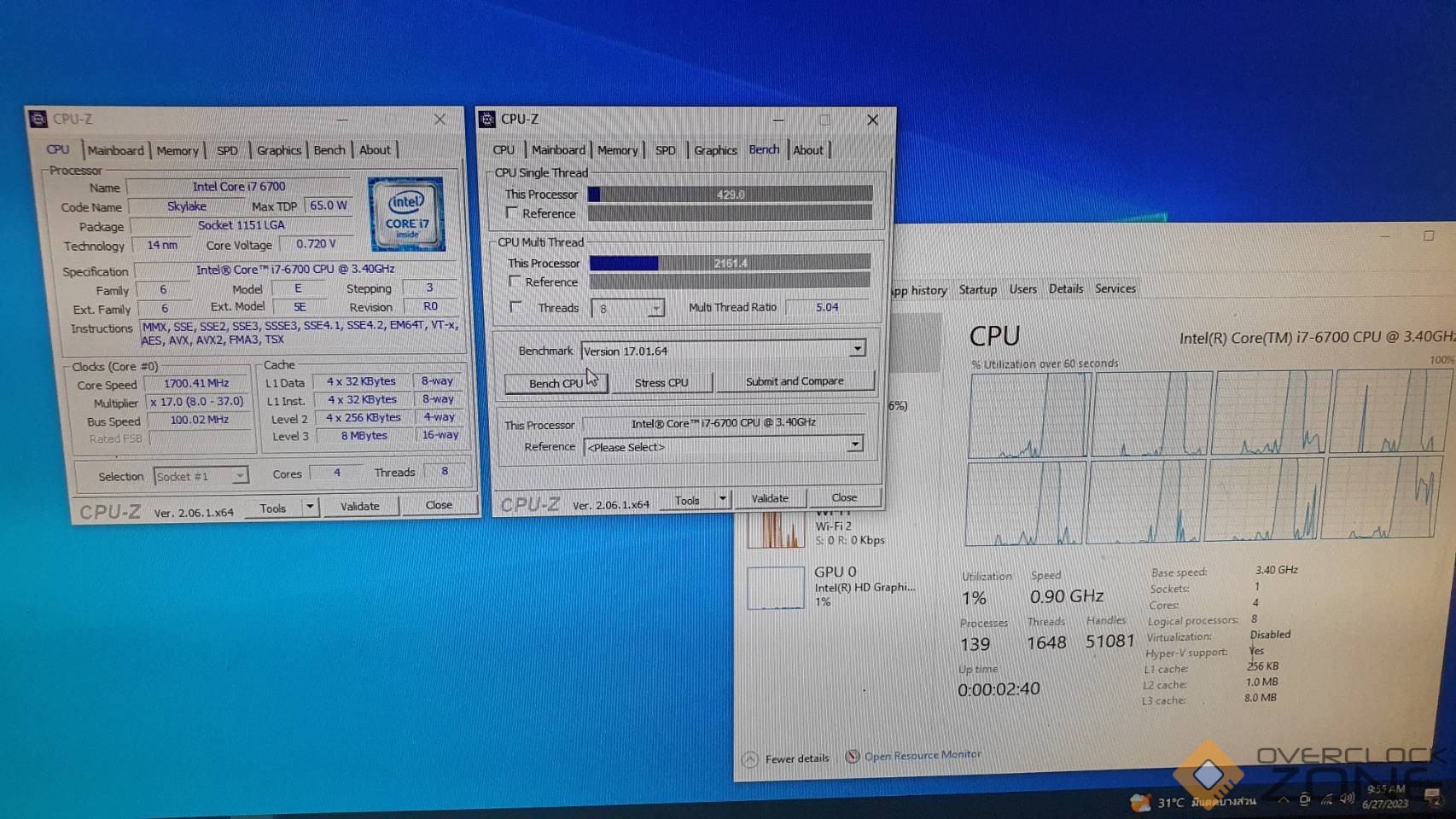This screenshot has height=819, width=1456.
Task: Show hidden tray icons with the chevron
Action: pos(1283,799)
